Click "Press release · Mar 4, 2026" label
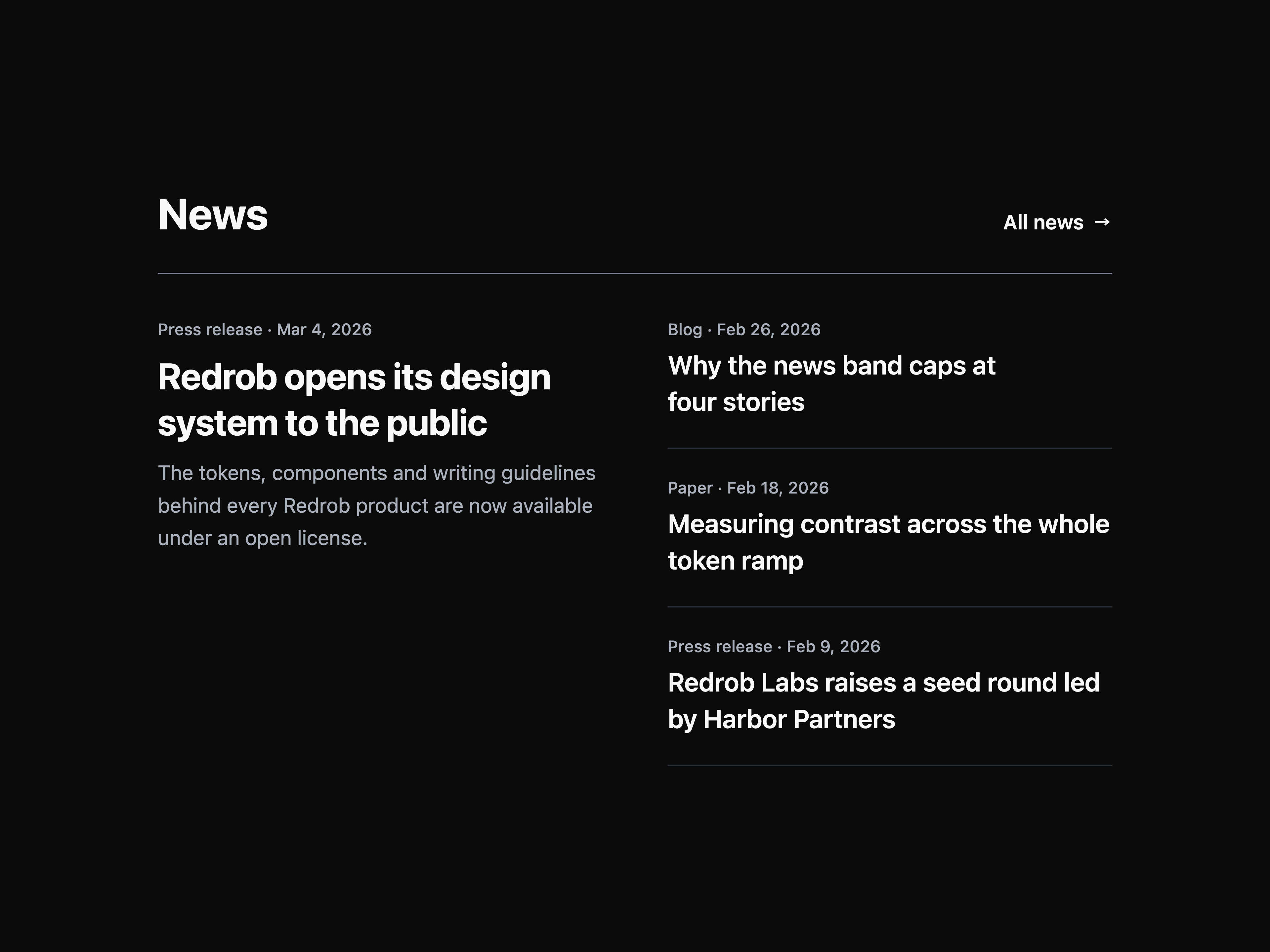Image resolution: width=1270 pixels, height=952 pixels. [265, 329]
